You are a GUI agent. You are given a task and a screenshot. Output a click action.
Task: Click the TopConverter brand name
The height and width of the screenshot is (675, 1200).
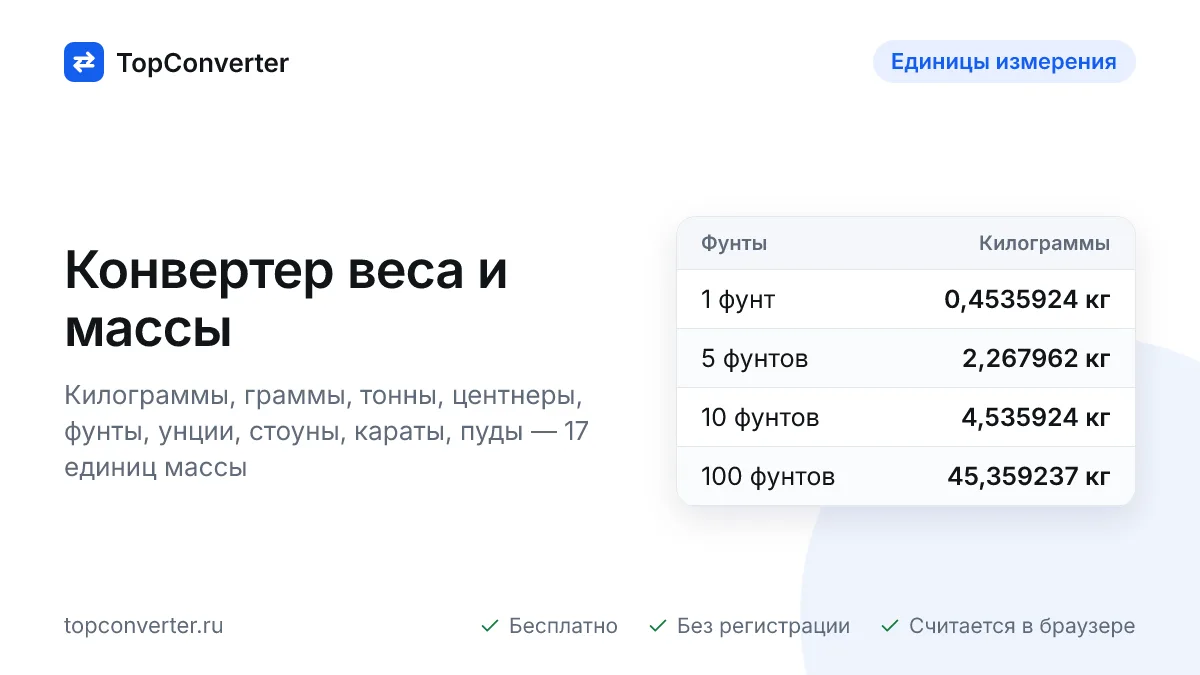coord(203,63)
